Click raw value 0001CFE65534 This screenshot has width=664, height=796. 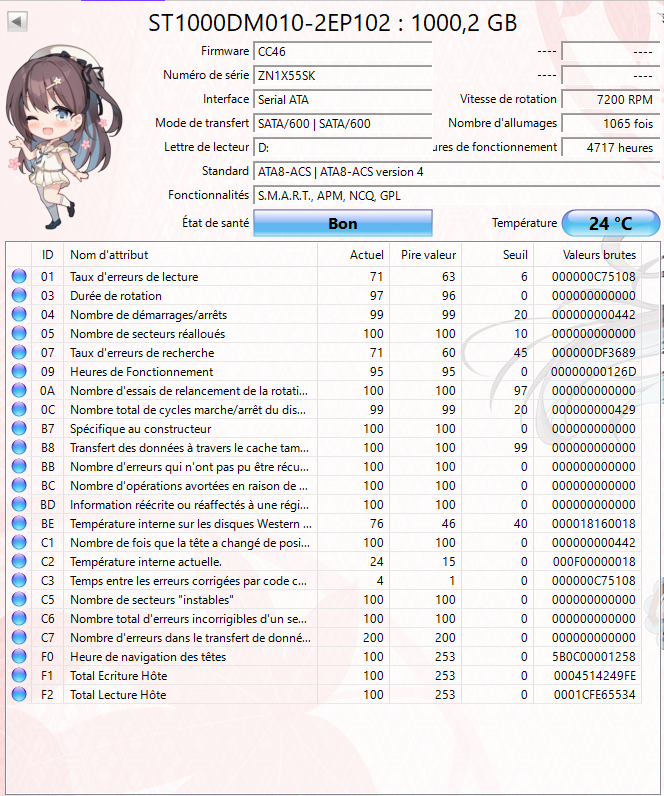pos(594,695)
